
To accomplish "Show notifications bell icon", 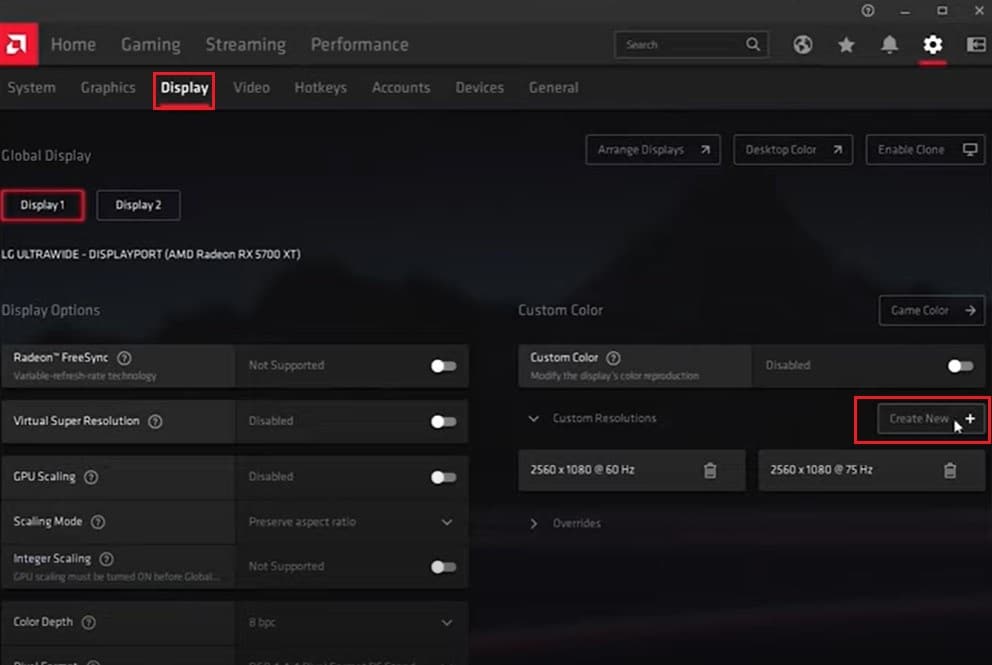I will tap(890, 44).
